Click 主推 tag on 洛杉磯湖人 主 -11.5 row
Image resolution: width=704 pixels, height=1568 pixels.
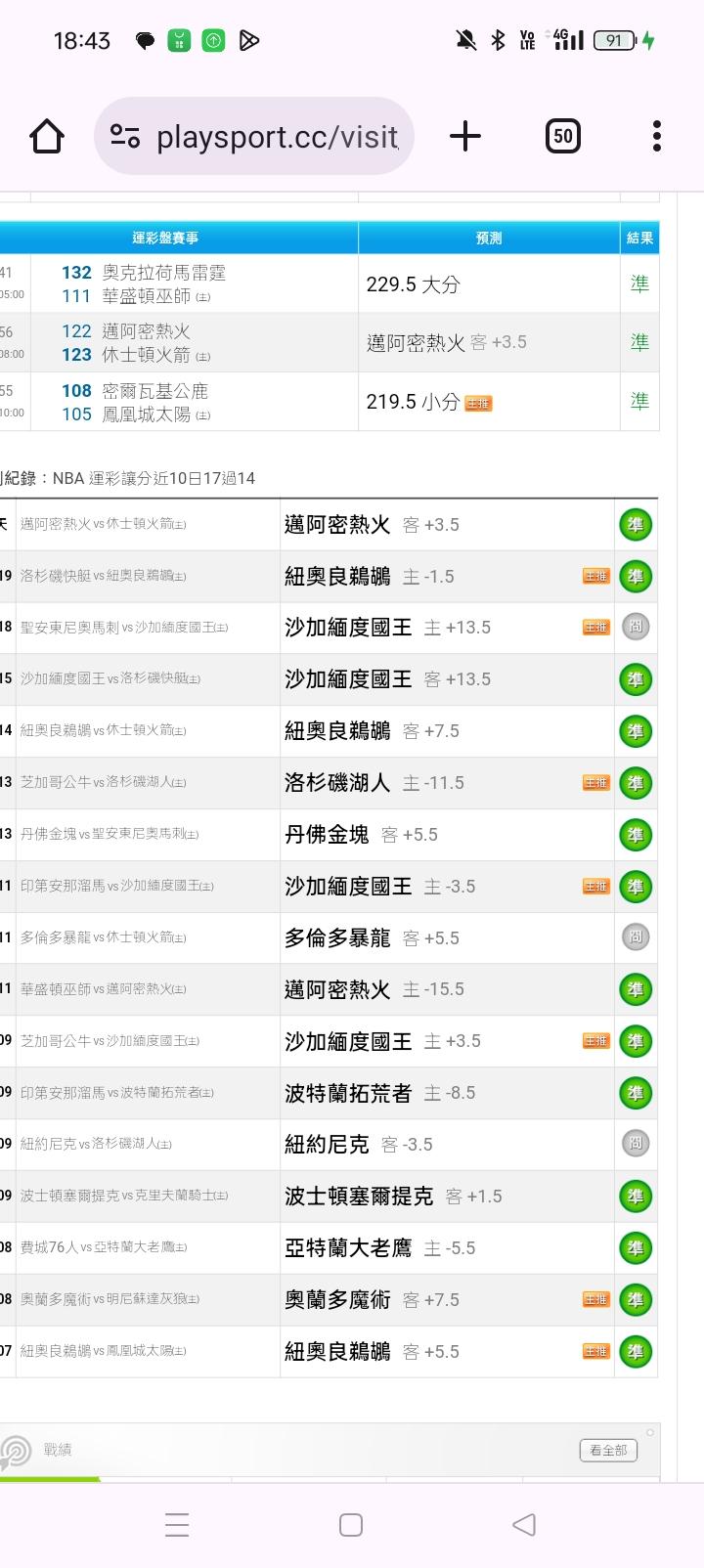click(x=595, y=782)
